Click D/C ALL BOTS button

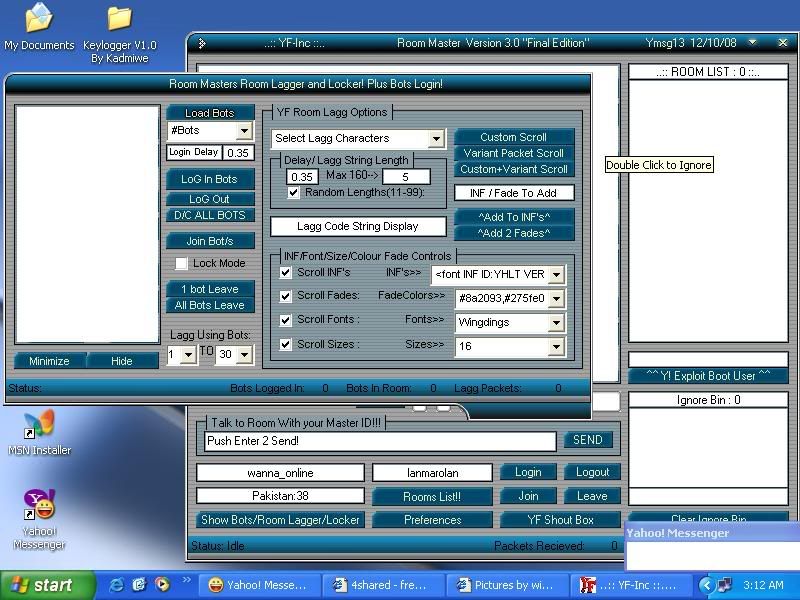[210, 215]
